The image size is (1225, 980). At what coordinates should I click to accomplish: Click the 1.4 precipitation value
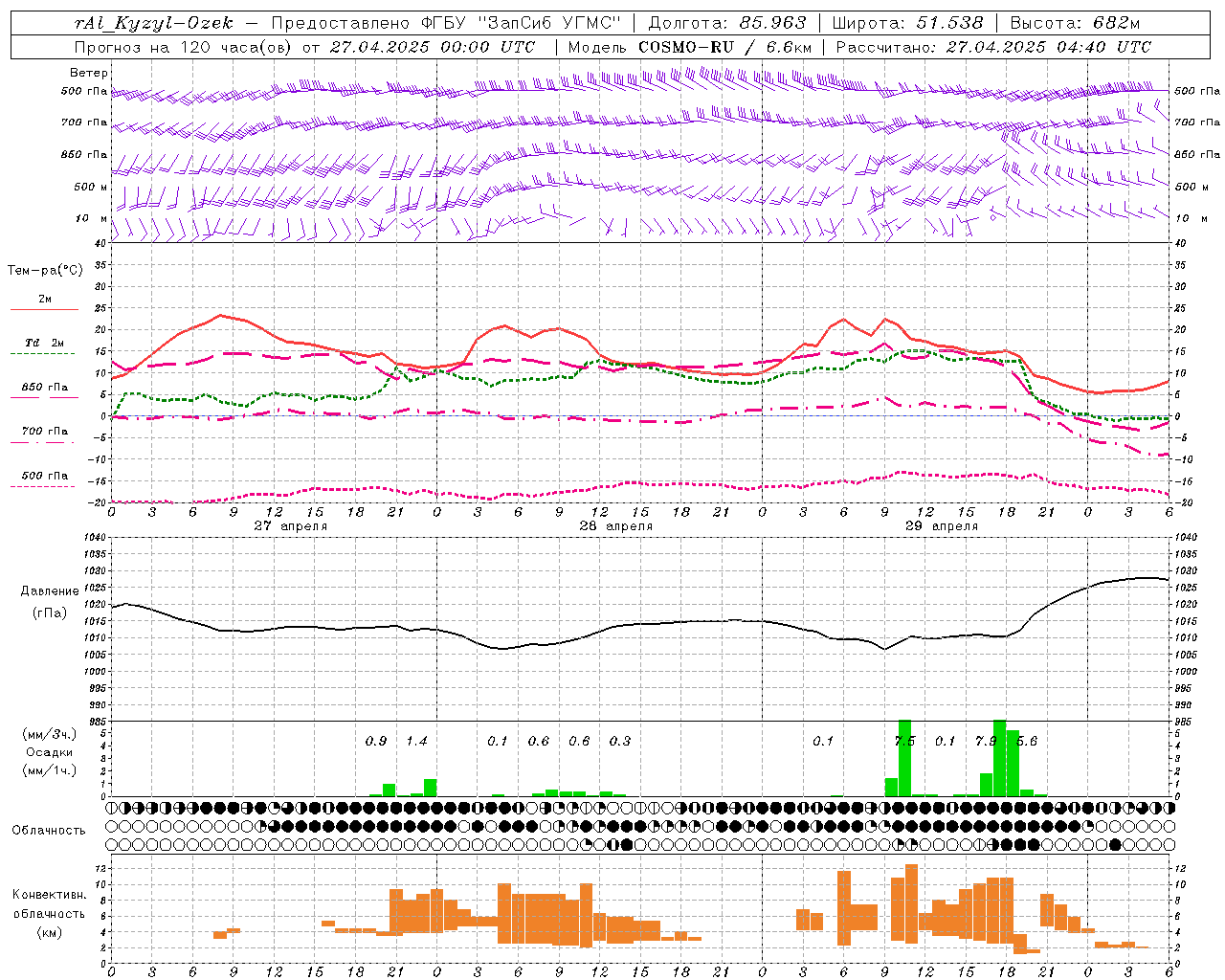coord(416,742)
